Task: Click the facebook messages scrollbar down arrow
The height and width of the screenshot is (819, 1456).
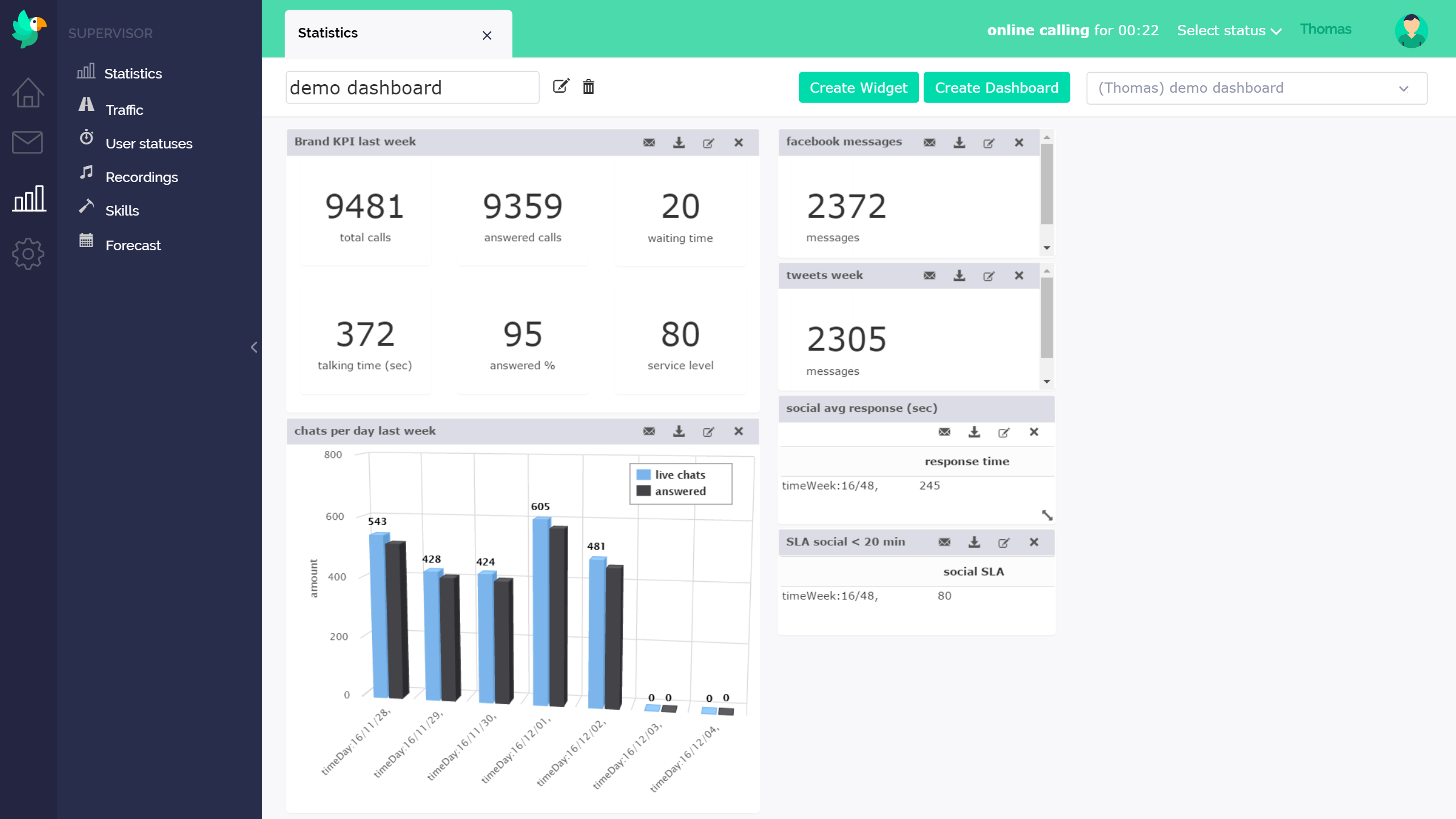Action: click(x=1046, y=248)
